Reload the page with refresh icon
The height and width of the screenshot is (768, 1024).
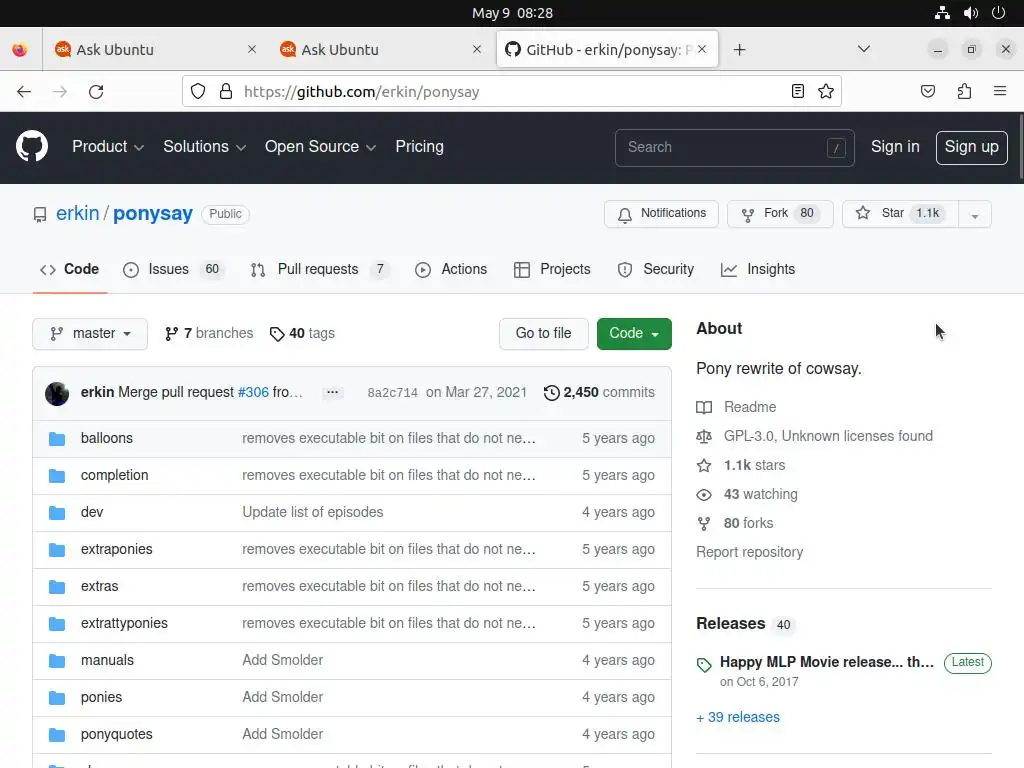(x=96, y=91)
